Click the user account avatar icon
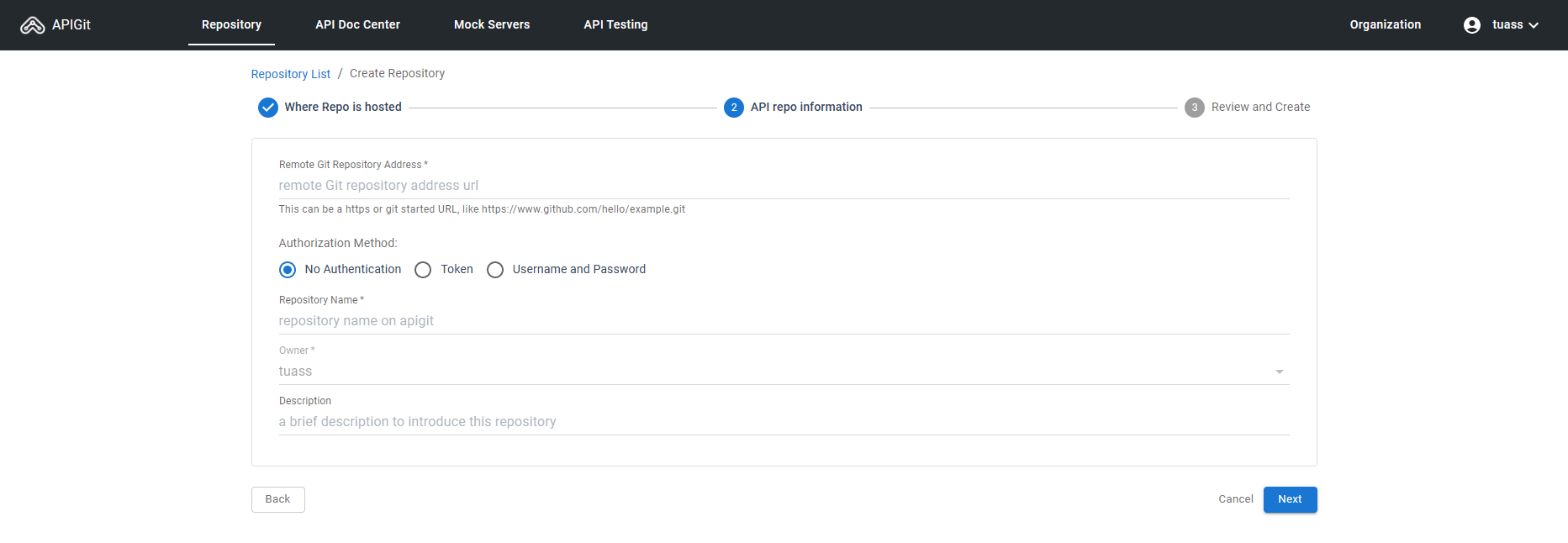 tap(1471, 25)
